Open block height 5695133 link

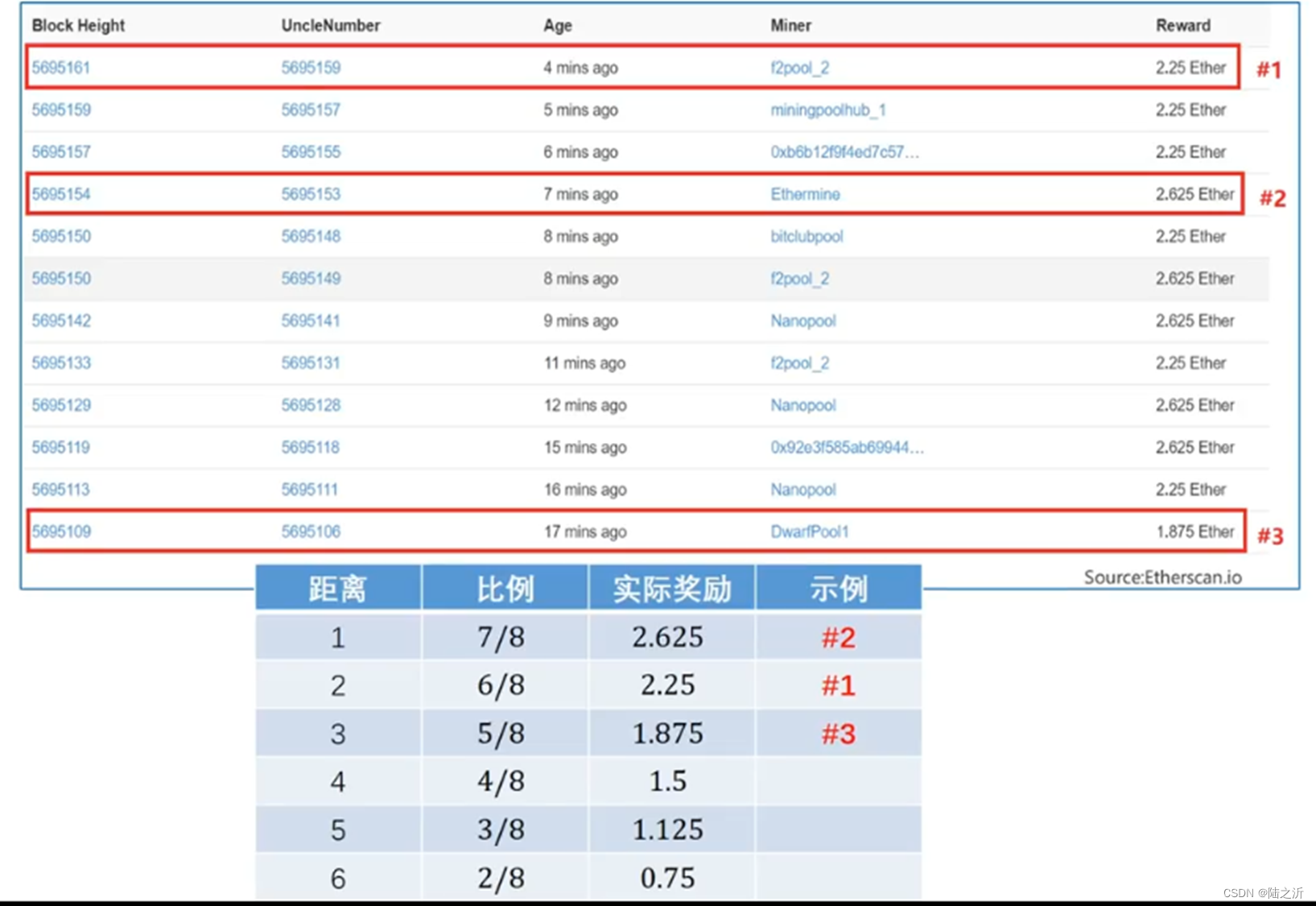tap(61, 362)
